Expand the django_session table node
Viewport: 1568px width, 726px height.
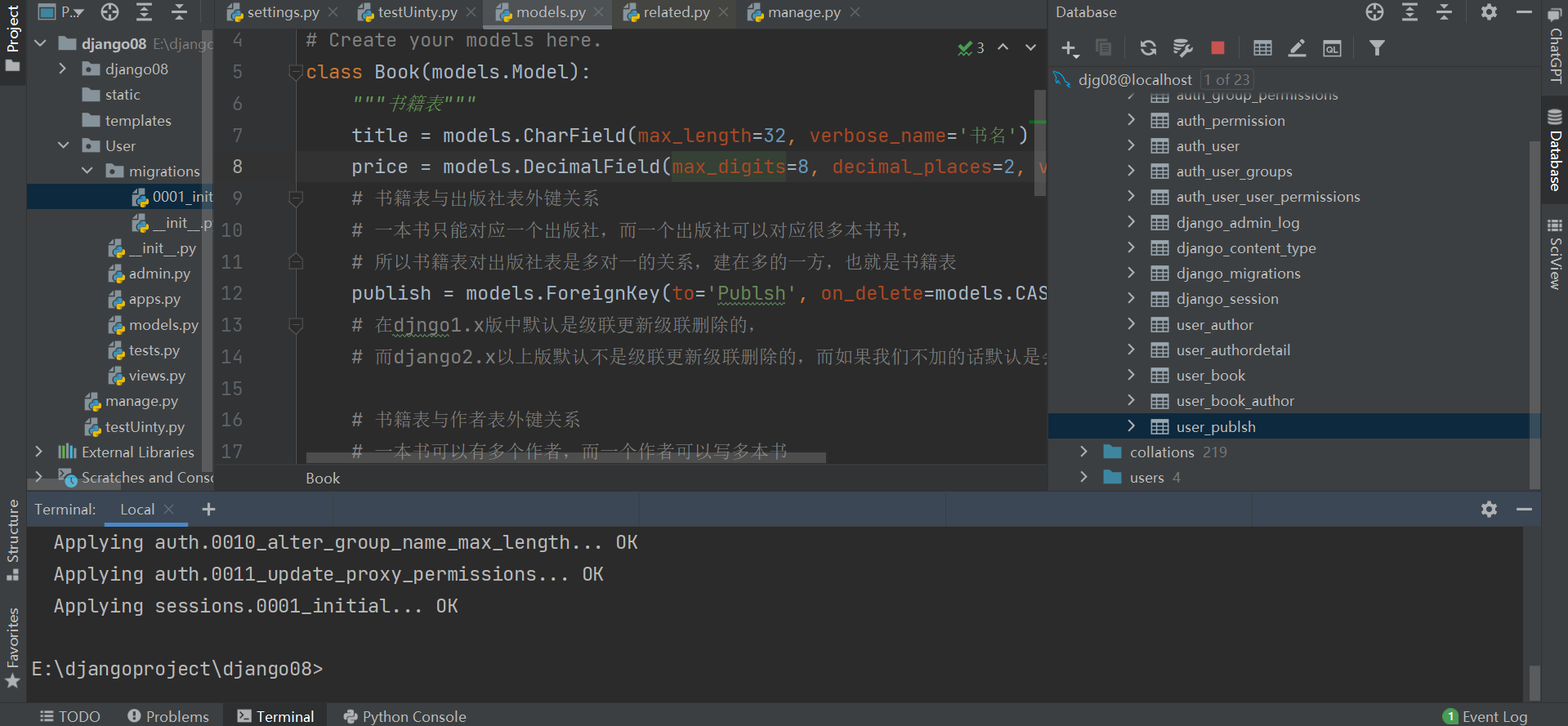click(1131, 299)
